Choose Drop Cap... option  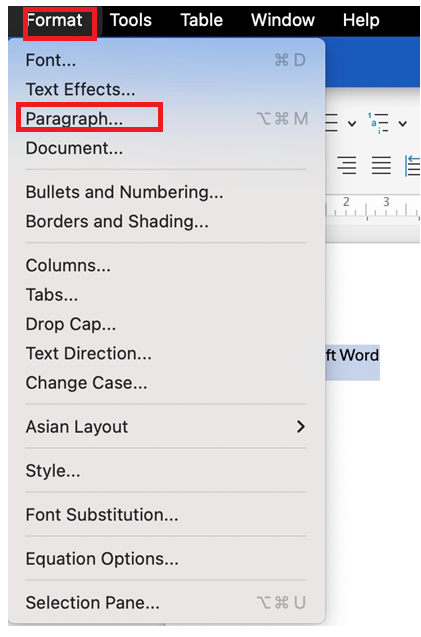coord(166,324)
